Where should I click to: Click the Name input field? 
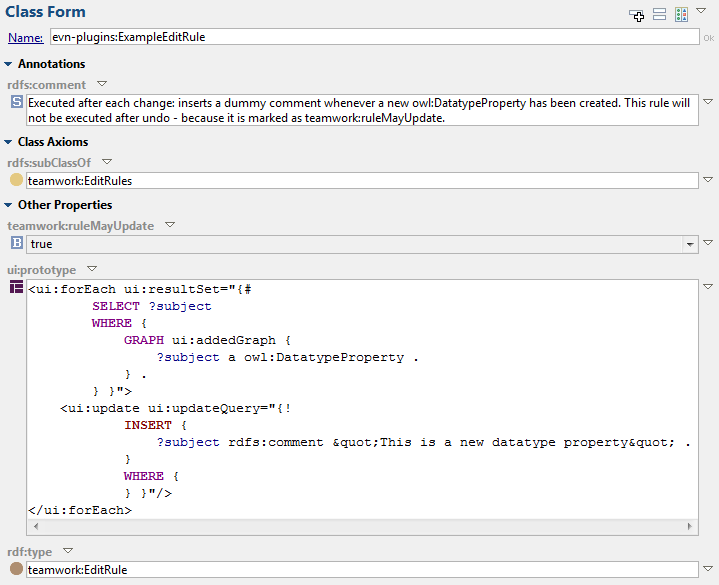click(374, 37)
